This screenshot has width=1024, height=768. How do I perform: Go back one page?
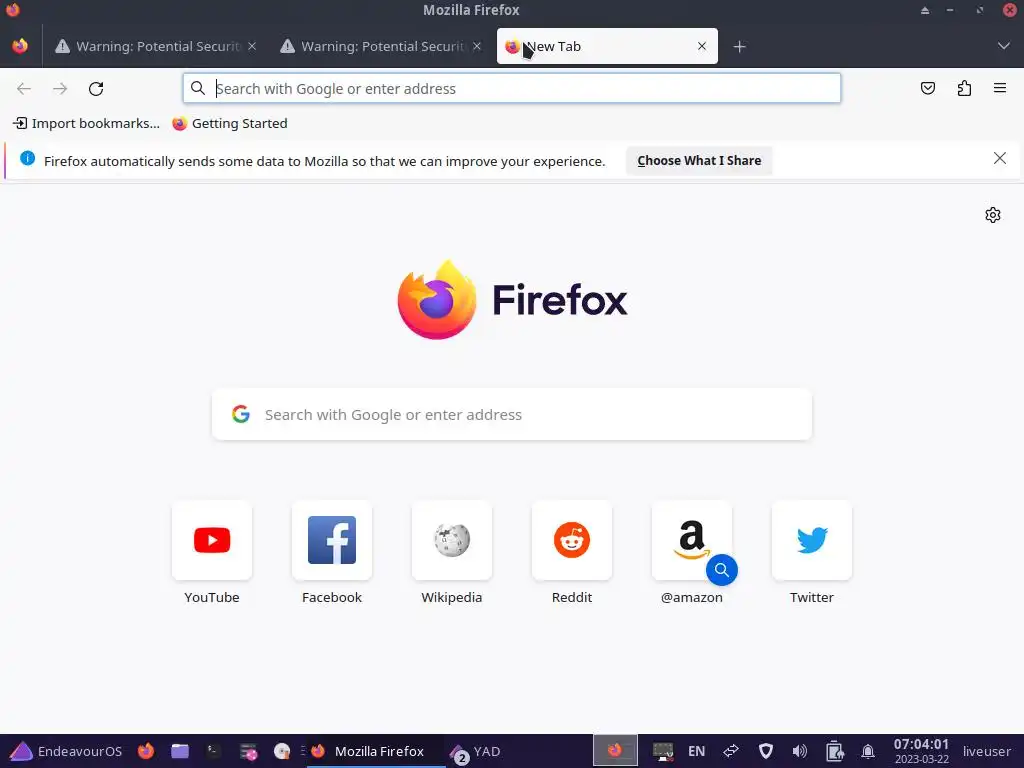tap(24, 89)
